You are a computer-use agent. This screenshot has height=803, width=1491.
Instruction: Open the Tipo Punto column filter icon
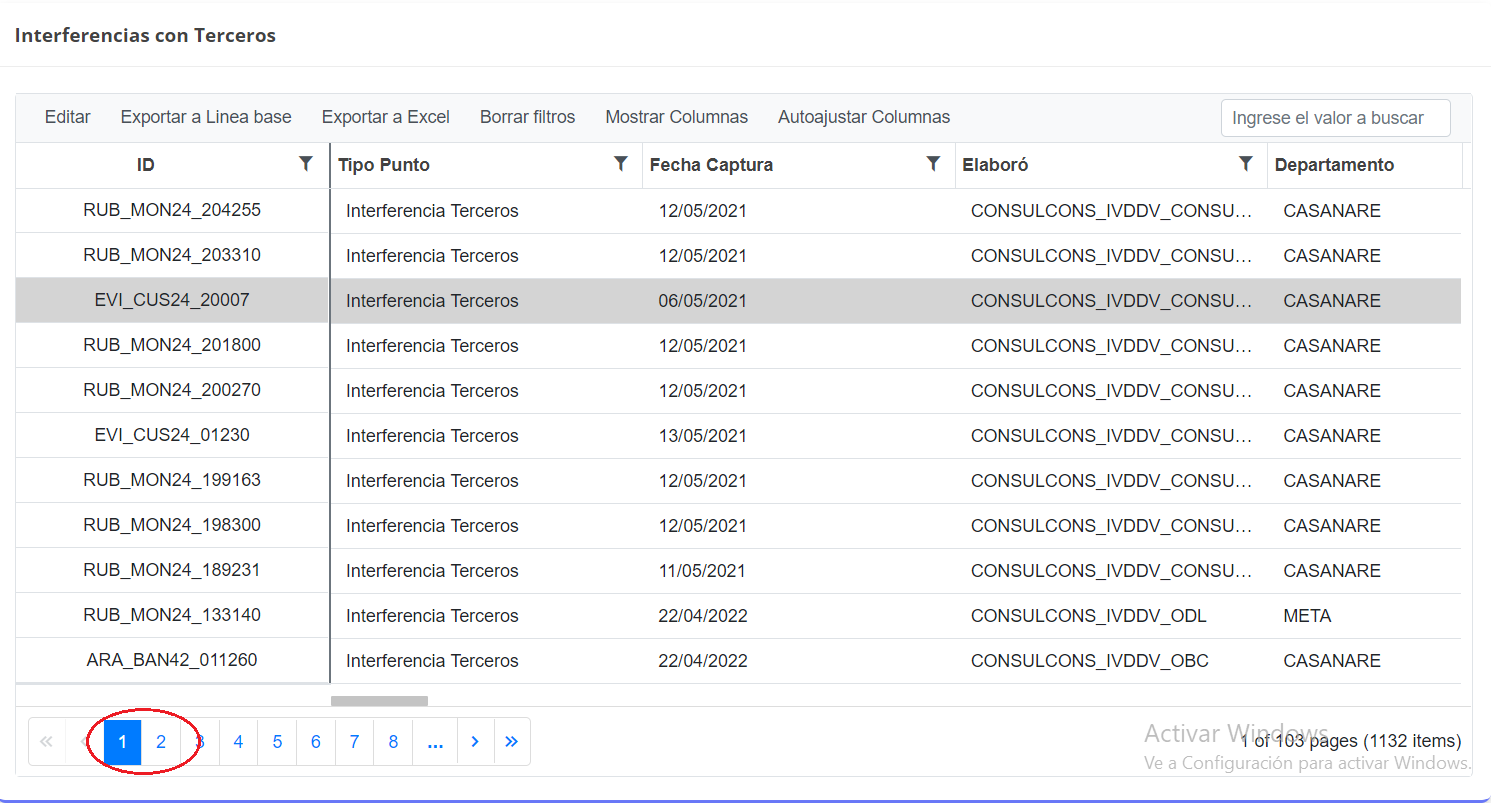coord(620,164)
